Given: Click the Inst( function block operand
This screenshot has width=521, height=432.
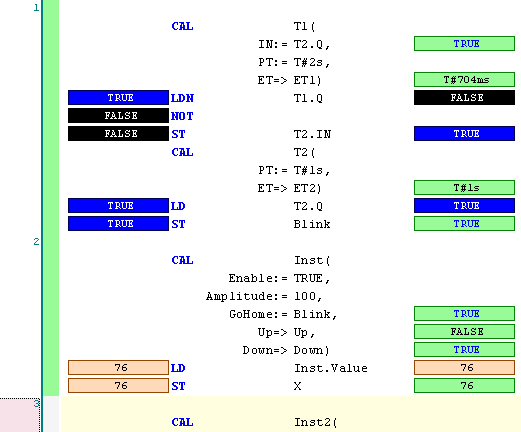Looking at the screenshot, I should click(312, 260).
